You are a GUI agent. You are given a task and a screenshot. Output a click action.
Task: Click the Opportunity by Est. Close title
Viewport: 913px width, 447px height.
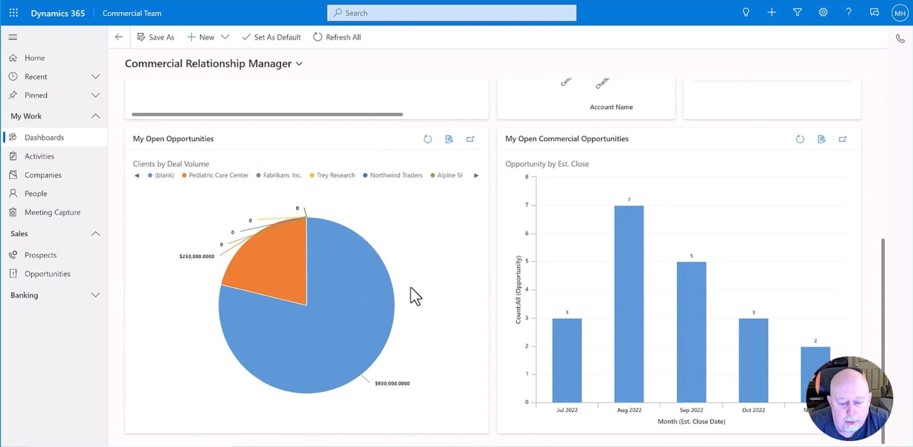pyautogui.click(x=547, y=164)
